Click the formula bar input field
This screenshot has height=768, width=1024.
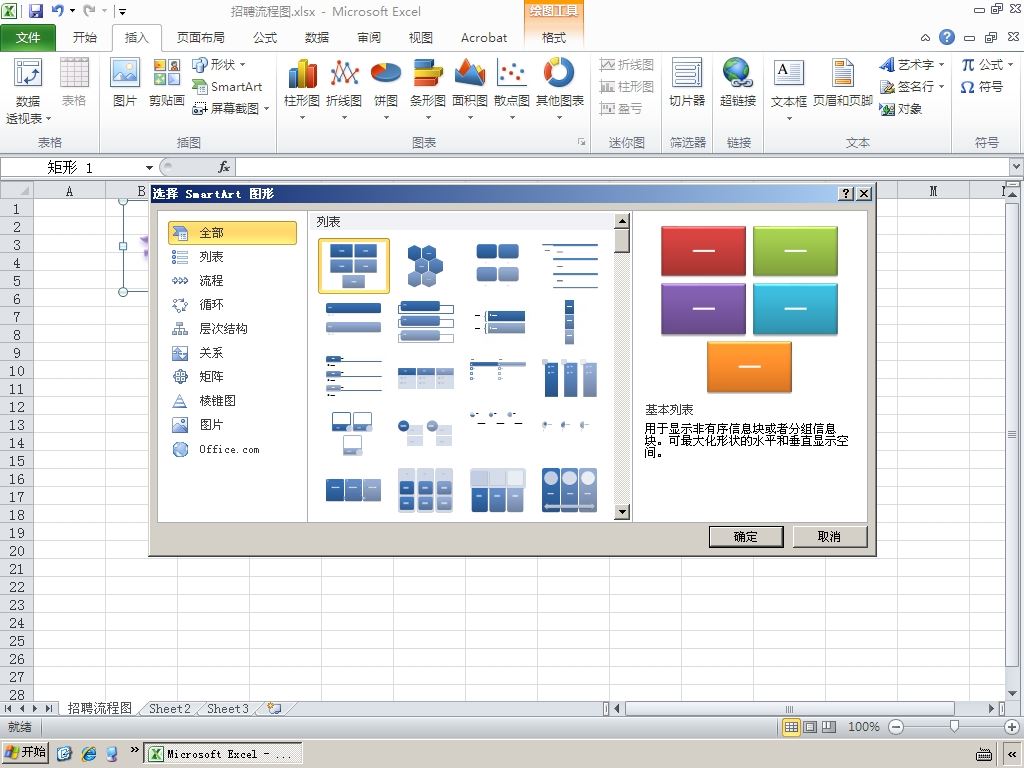click(x=622, y=167)
